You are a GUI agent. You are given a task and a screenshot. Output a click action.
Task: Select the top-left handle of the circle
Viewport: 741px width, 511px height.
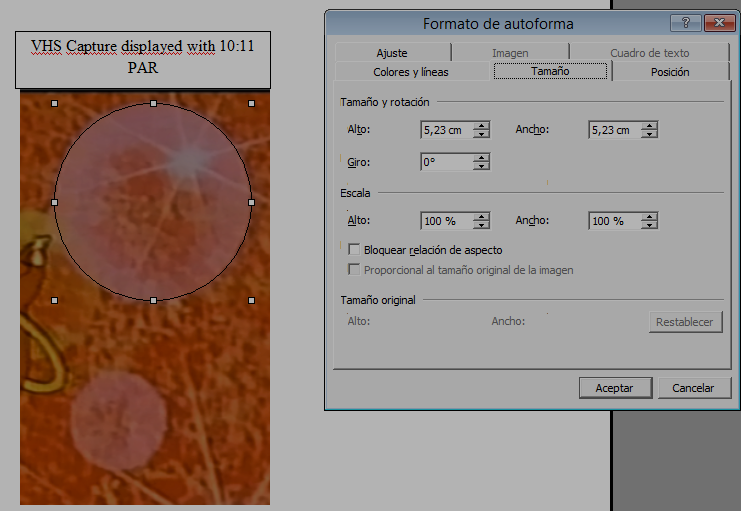click(54, 104)
